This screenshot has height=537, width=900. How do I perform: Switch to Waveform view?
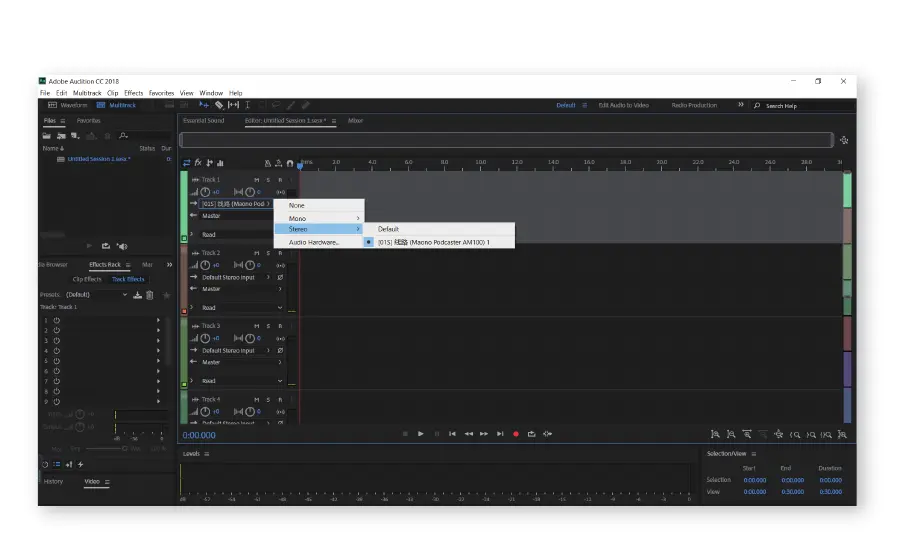(69, 105)
